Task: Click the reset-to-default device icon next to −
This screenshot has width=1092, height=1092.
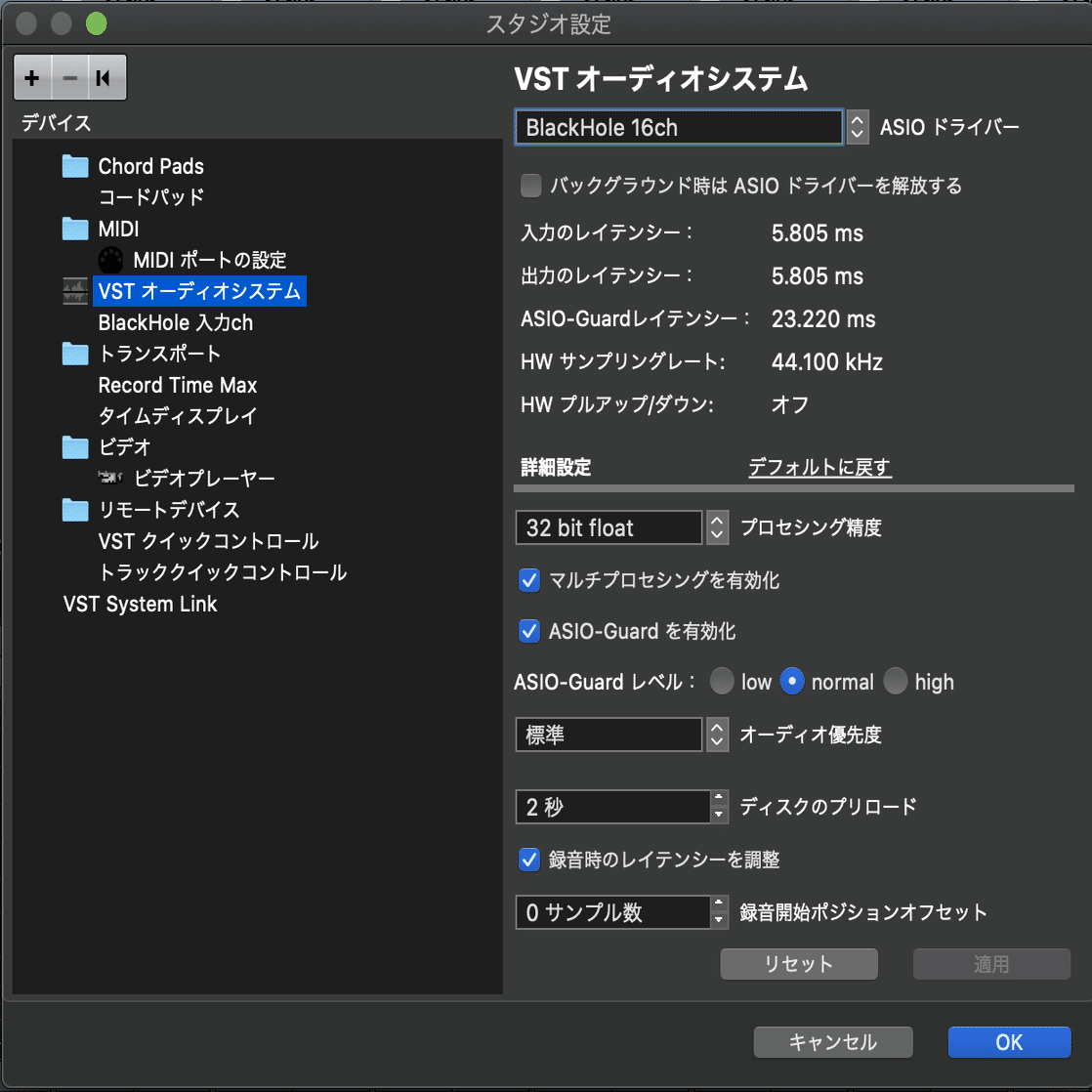Action: (x=105, y=77)
